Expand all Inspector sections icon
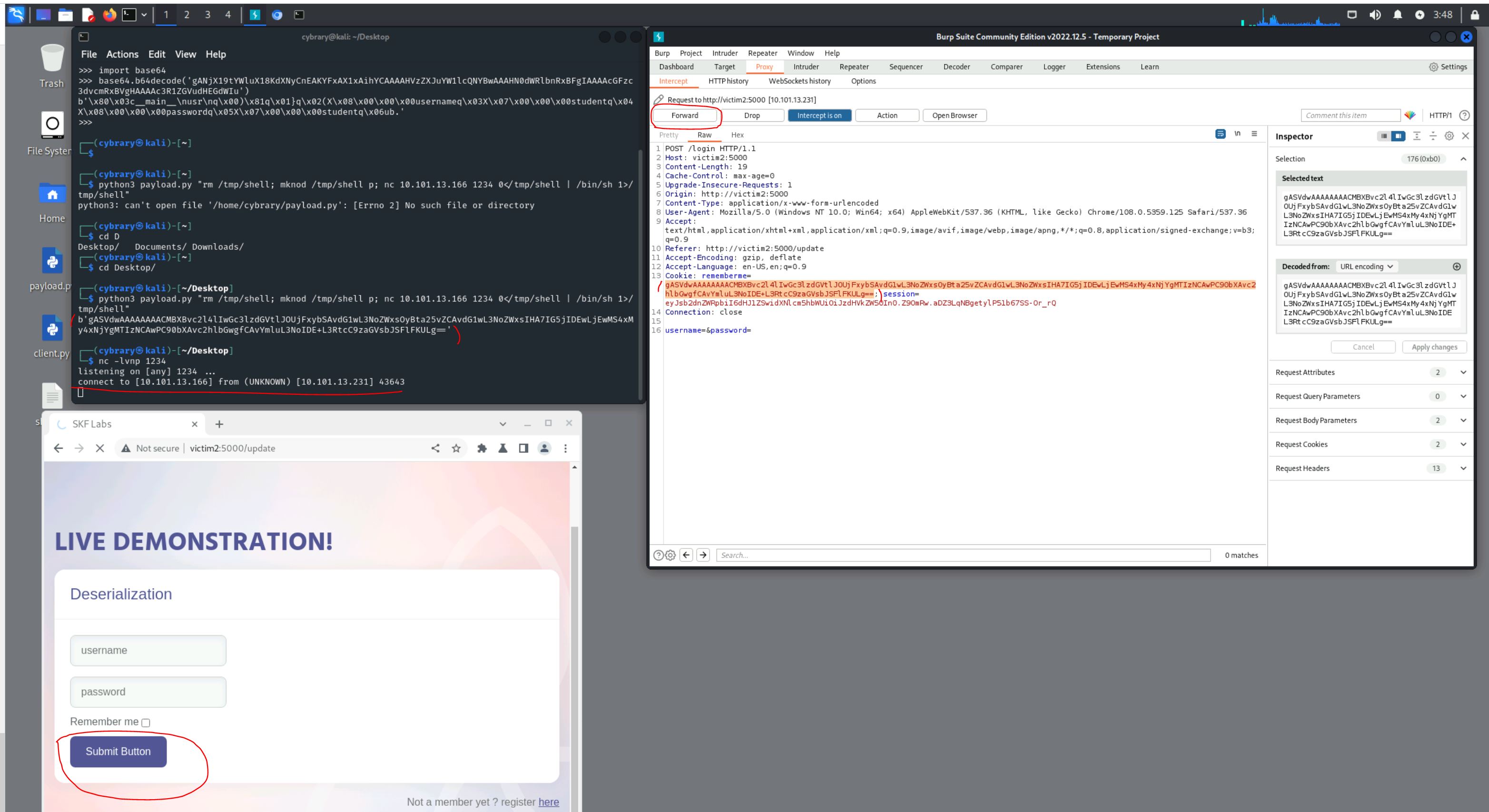Viewport: 1489px width, 812px height. (1417, 136)
